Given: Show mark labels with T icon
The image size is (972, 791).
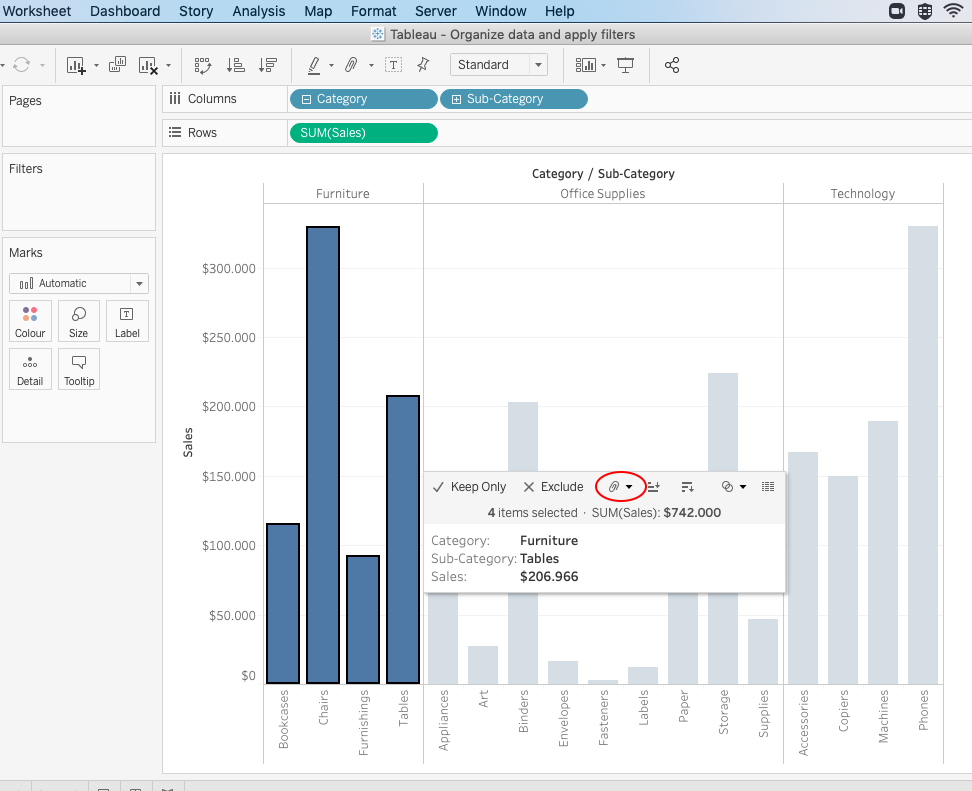Looking at the screenshot, I should [x=394, y=64].
